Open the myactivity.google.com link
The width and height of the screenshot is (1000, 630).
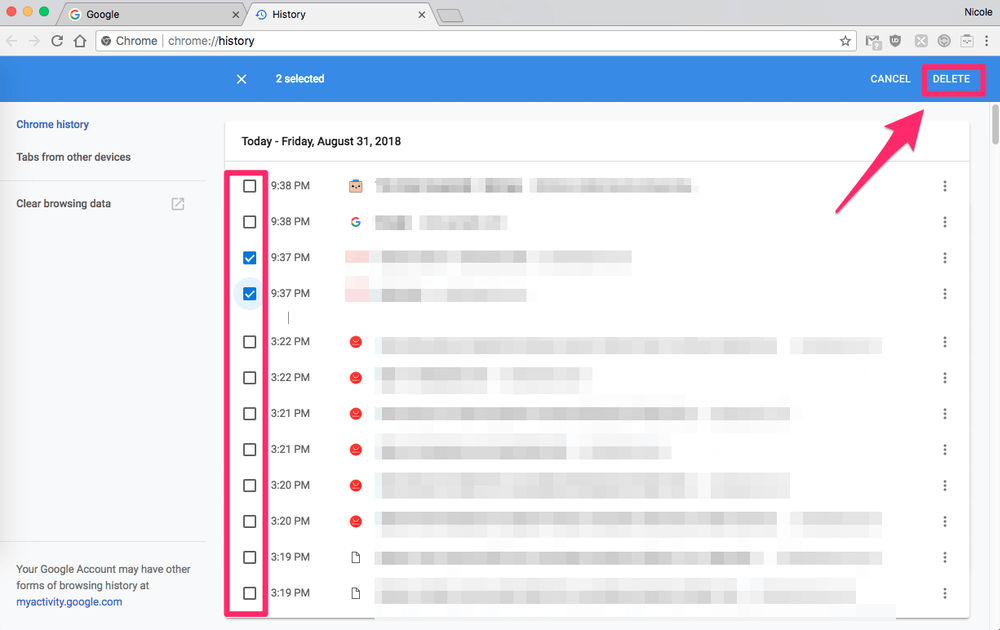tap(69, 602)
